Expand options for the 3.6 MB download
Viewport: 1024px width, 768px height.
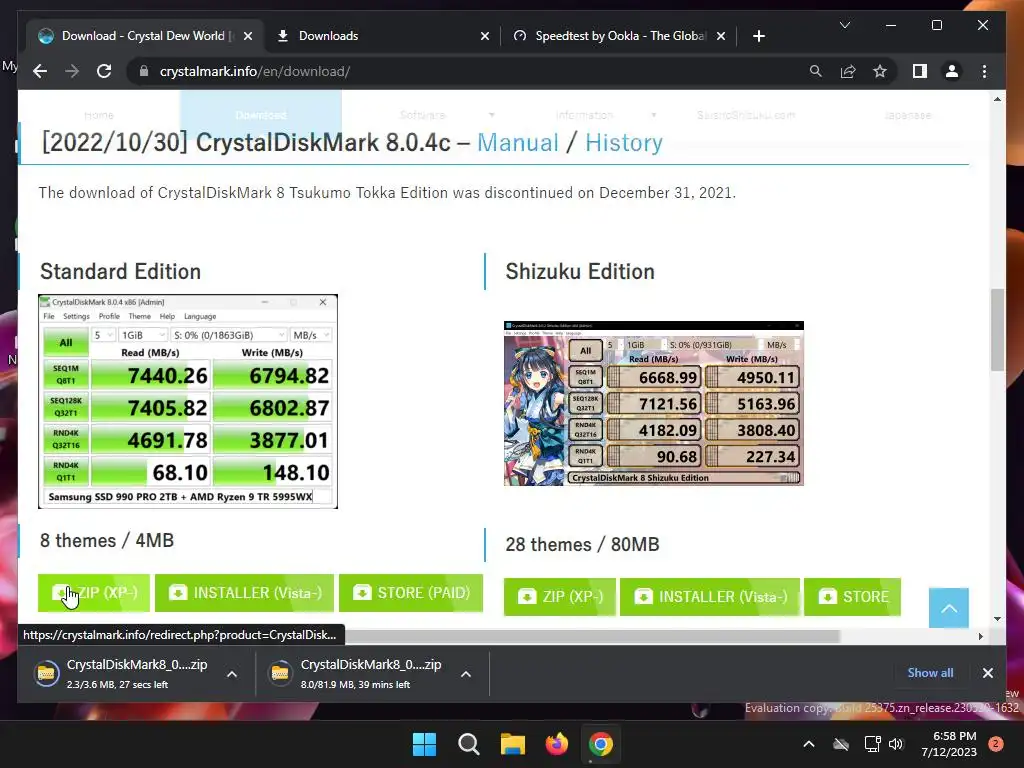click(232, 674)
